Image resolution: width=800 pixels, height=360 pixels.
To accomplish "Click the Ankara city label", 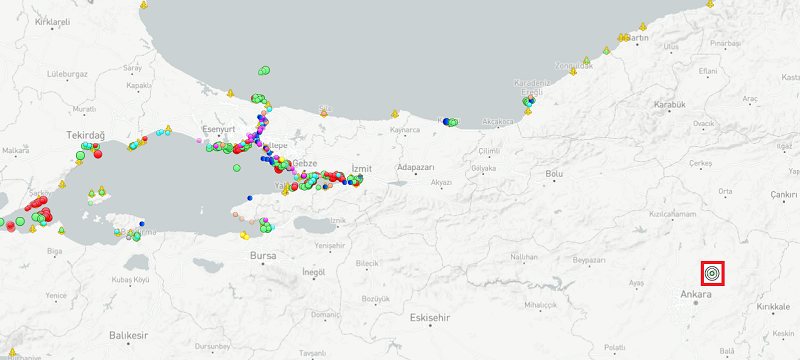I will coord(695,294).
